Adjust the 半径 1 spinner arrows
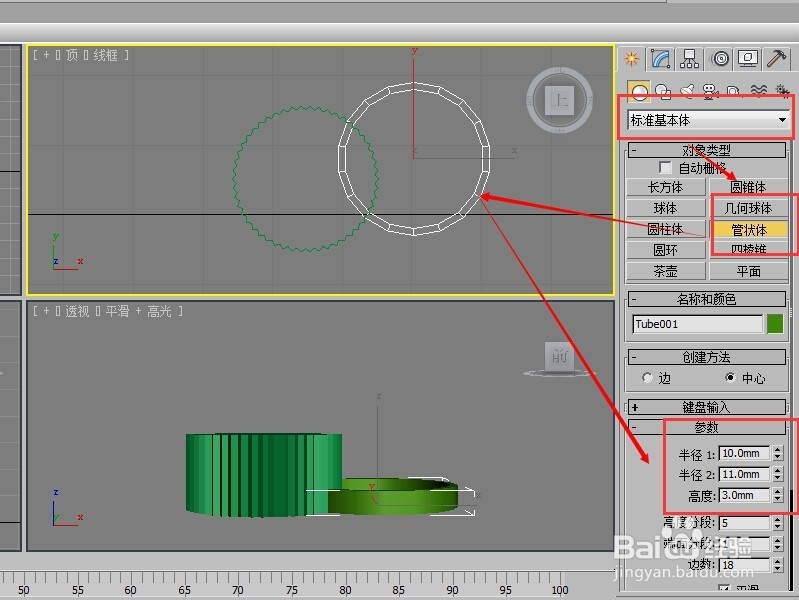Viewport: 799px width, 600px height. (x=778, y=453)
